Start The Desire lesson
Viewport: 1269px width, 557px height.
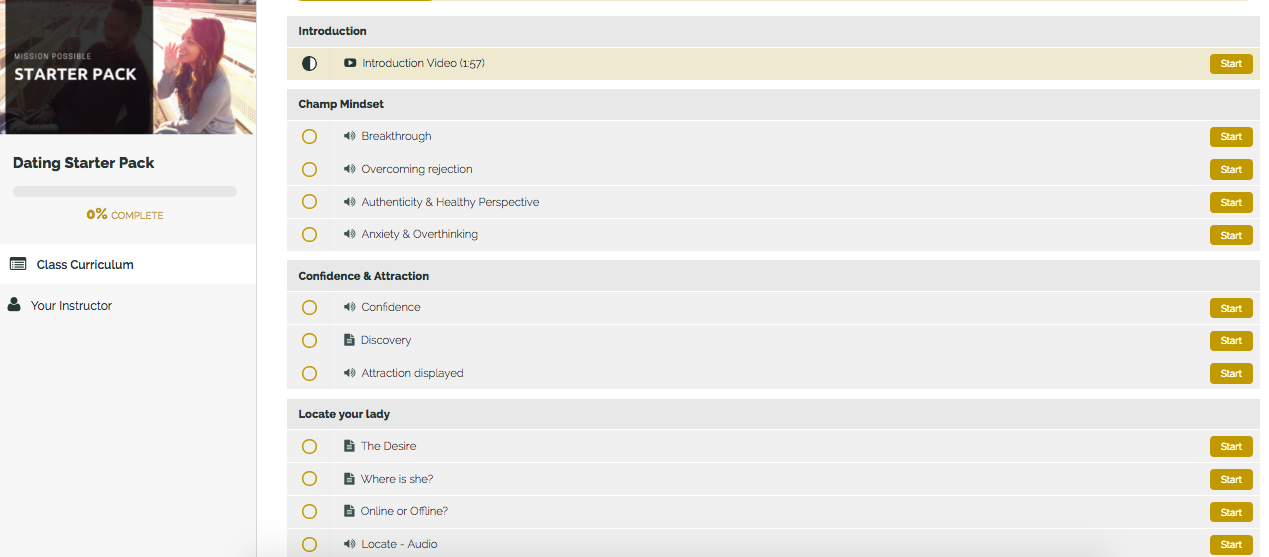coord(1231,447)
